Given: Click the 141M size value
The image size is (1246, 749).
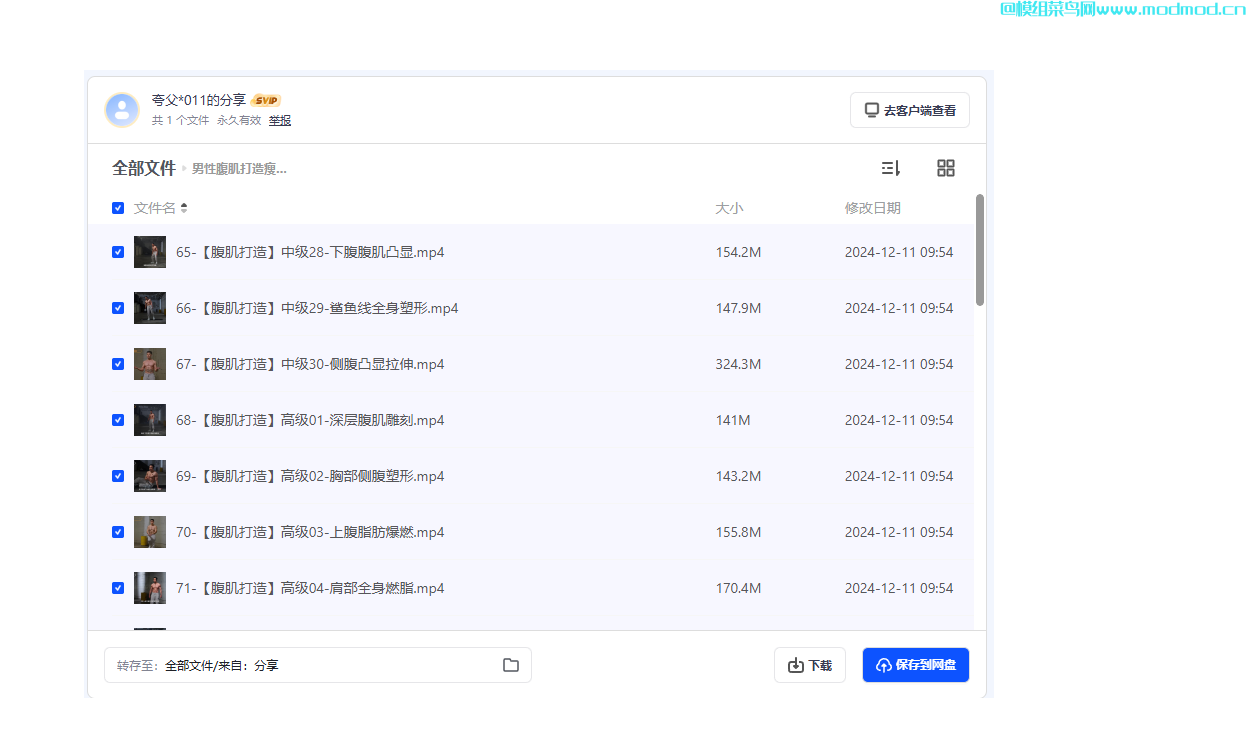Looking at the screenshot, I should click(733, 420).
